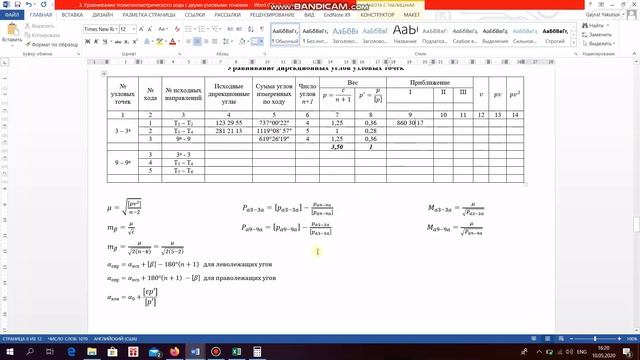Activate Format Painter (Формат по образцу)
This screenshot has height=360, width=640.
tap(51, 44)
